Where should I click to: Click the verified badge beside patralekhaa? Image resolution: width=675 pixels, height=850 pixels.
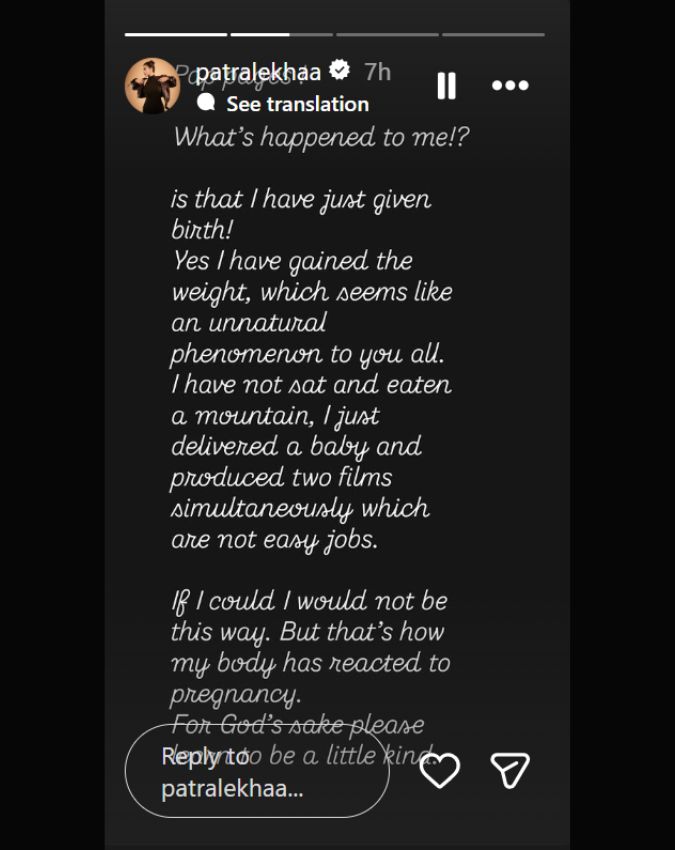tap(340, 71)
